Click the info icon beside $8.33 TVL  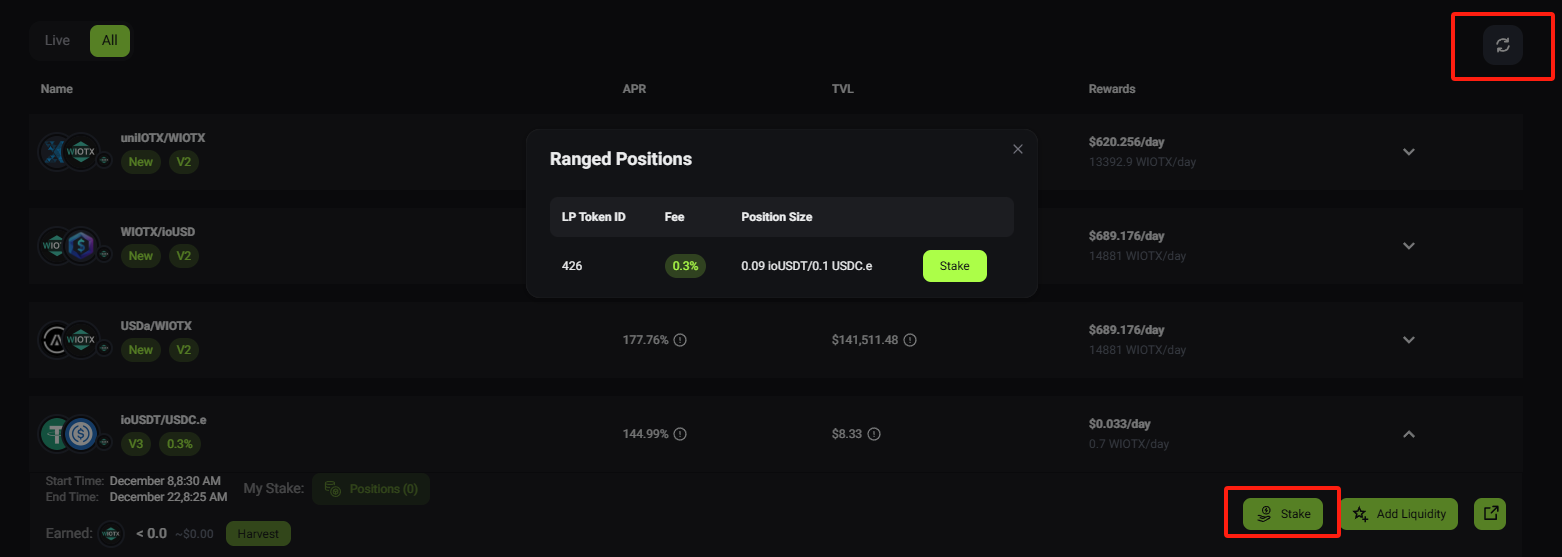(x=874, y=434)
